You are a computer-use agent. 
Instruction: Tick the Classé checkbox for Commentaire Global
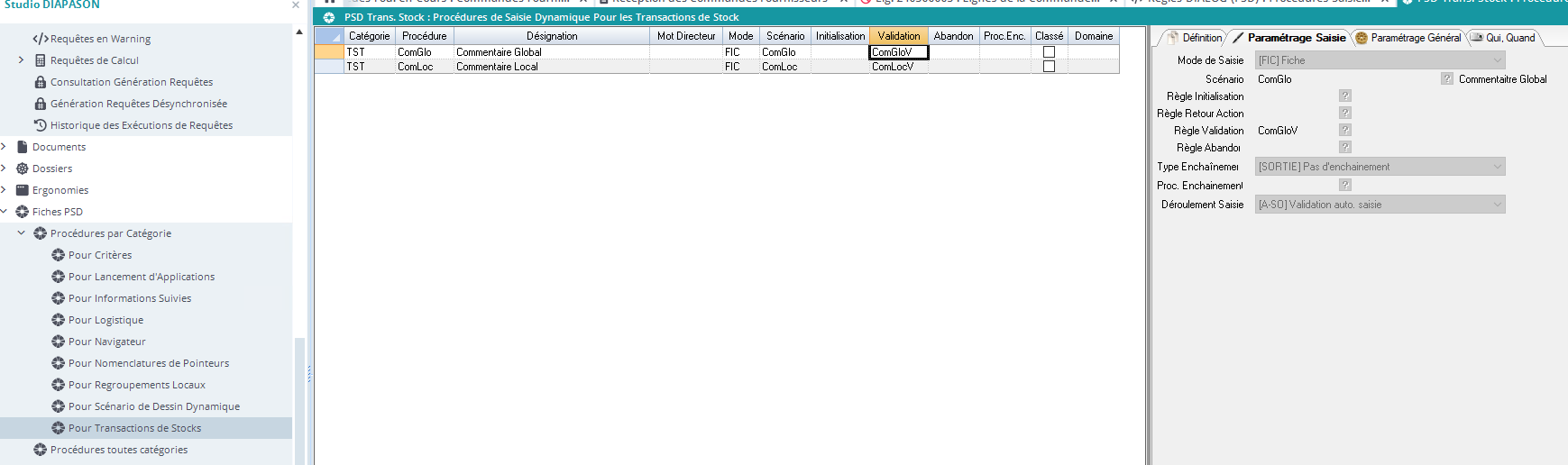point(1049,52)
